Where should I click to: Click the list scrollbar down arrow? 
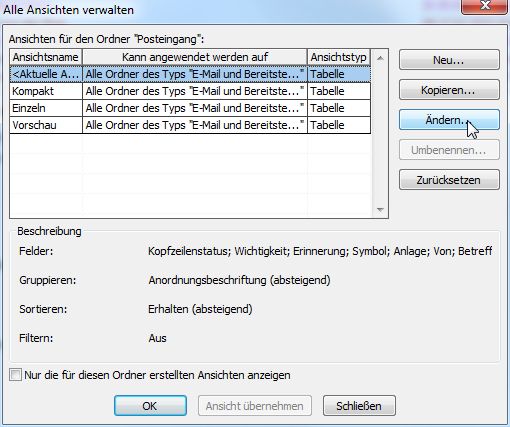380,210
